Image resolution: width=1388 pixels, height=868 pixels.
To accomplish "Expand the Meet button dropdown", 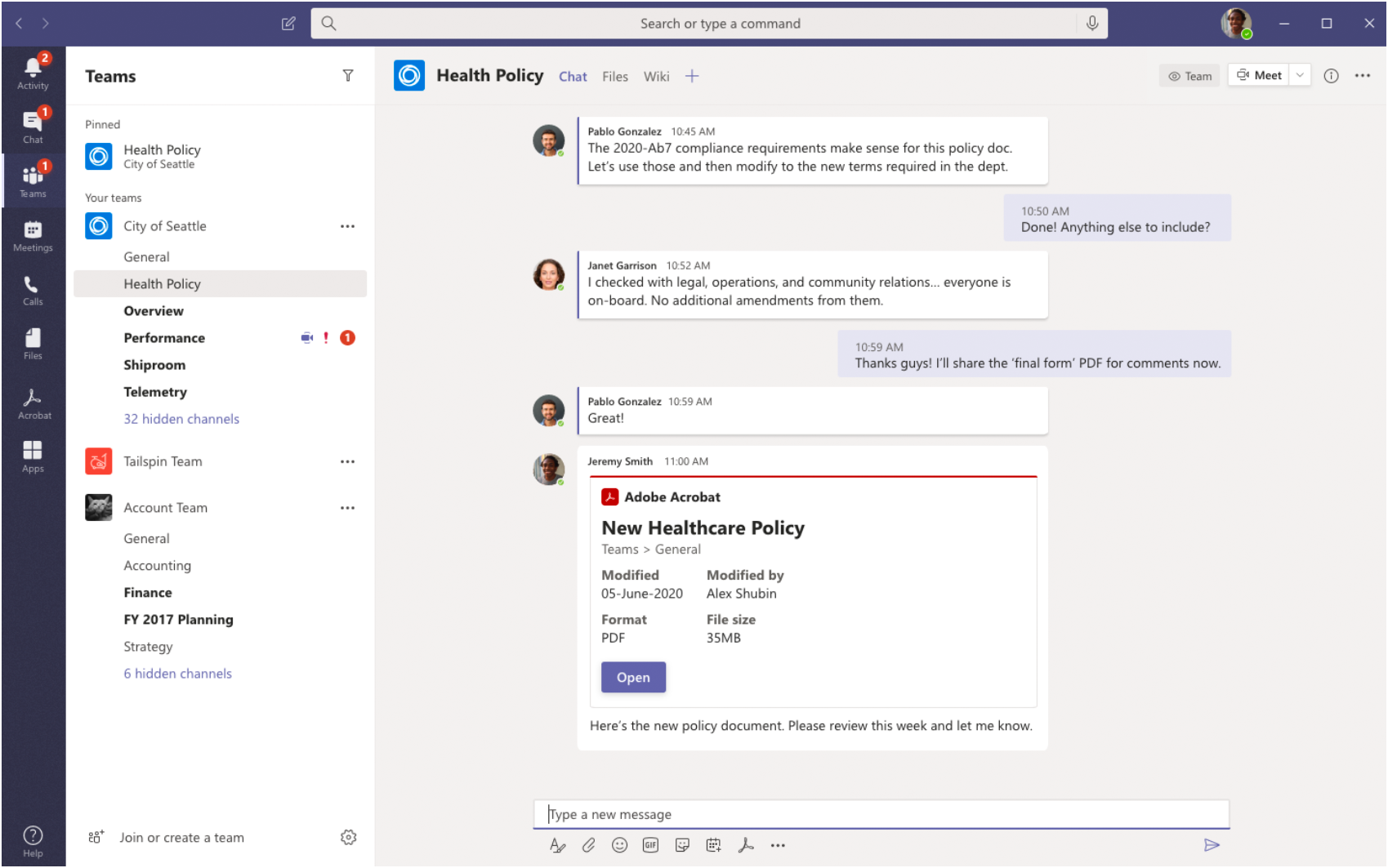I will click(1299, 74).
